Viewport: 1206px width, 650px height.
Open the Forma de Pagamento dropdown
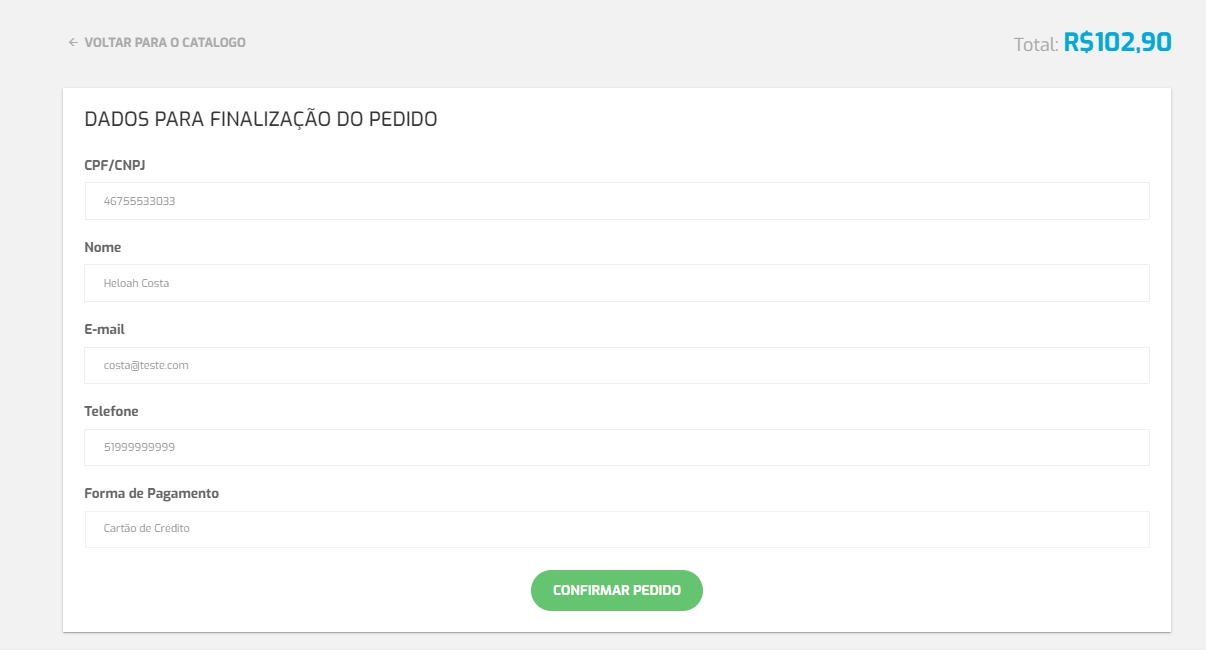pos(616,529)
